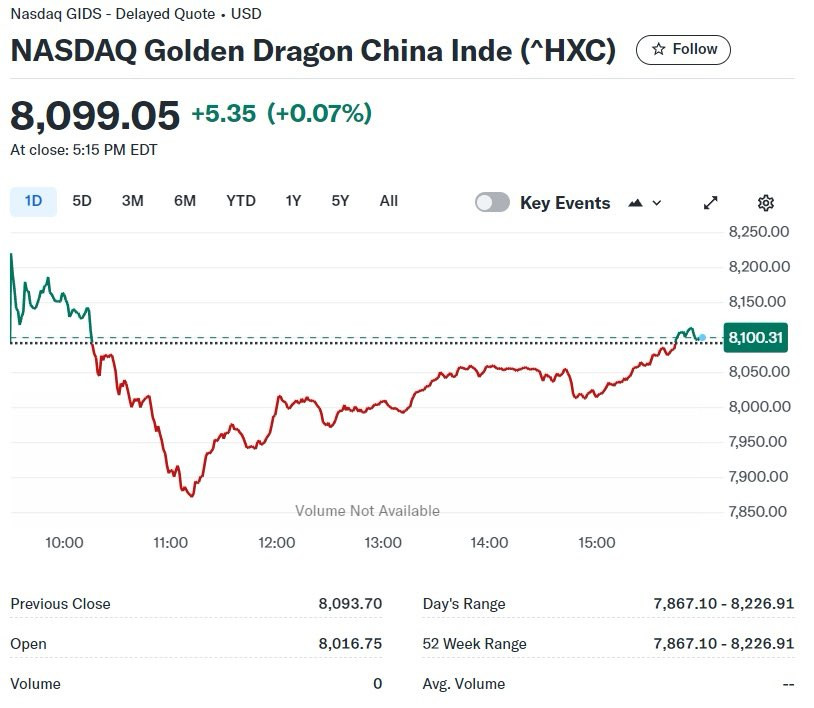The height and width of the screenshot is (708, 814).
Task: Show year-to-date YTD chart
Action: (x=241, y=201)
